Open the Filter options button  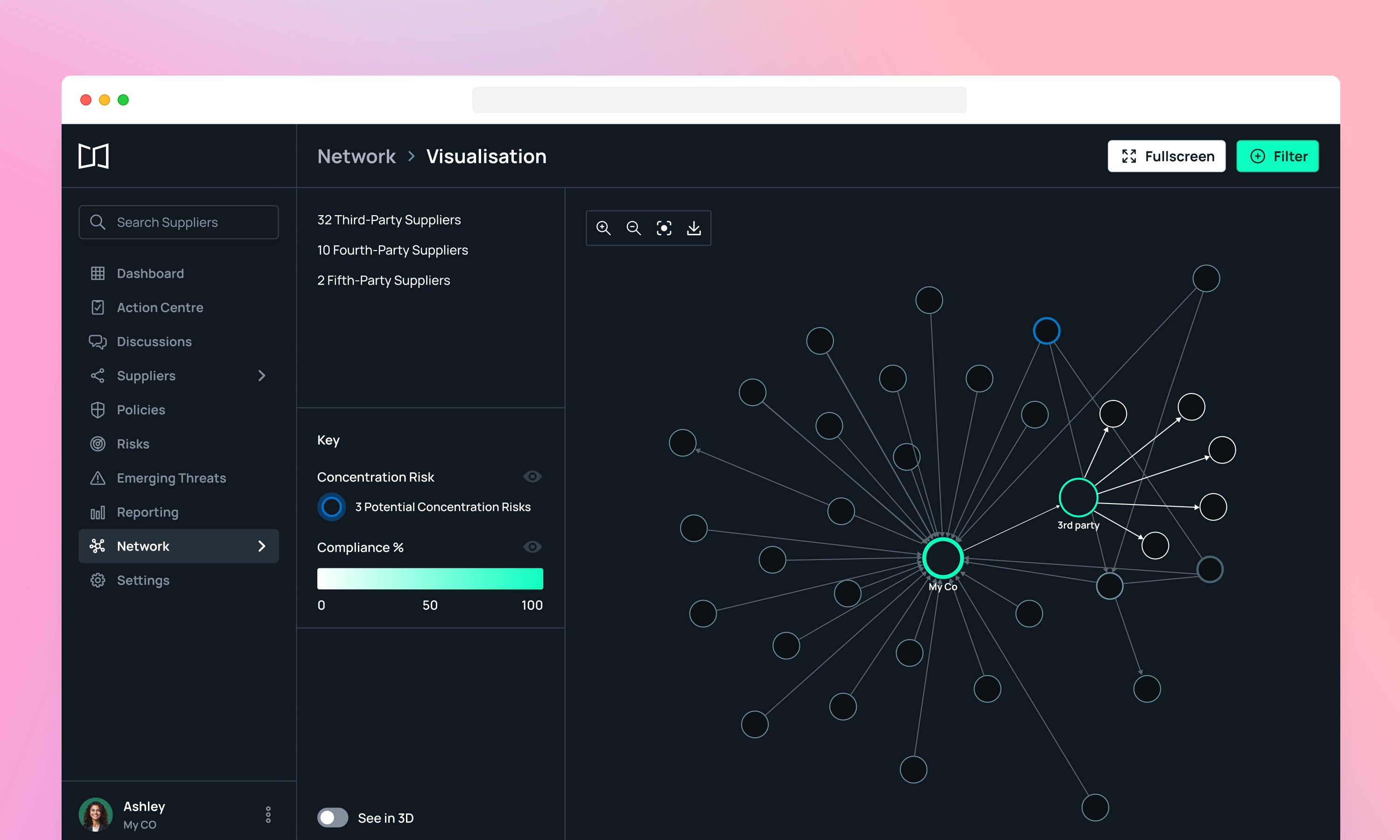[x=1277, y=156]
